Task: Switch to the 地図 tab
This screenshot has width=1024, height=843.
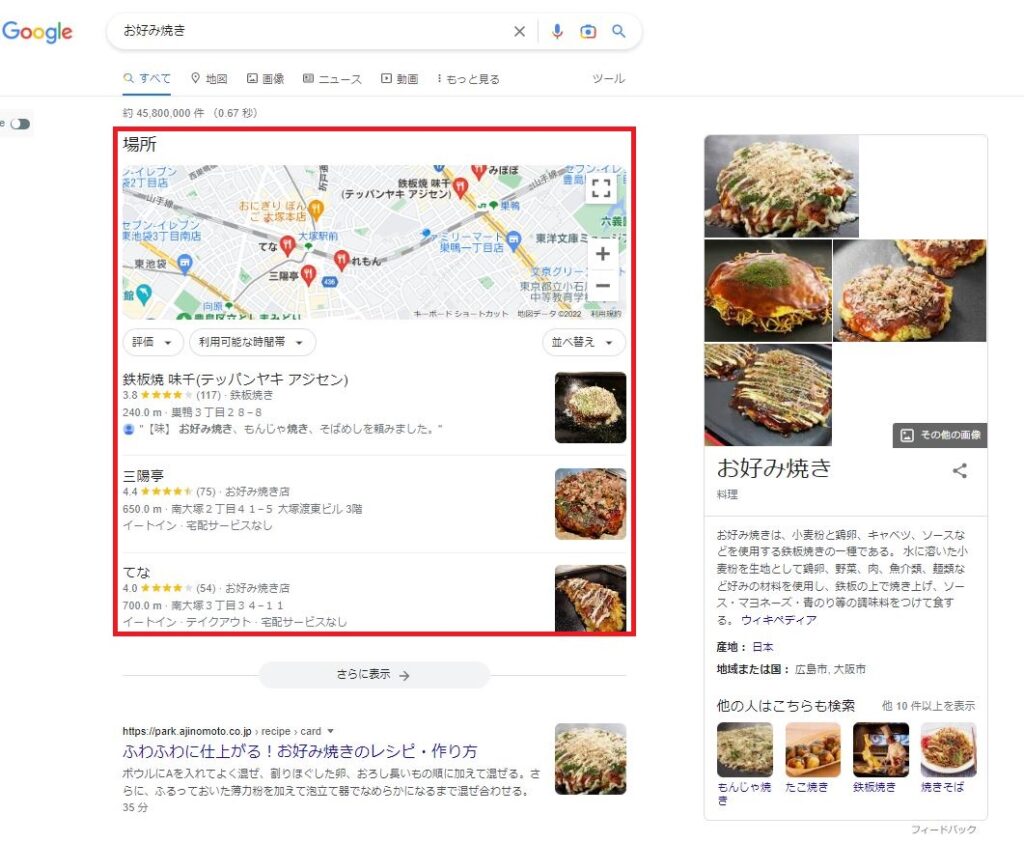Action: coord(209,78)
